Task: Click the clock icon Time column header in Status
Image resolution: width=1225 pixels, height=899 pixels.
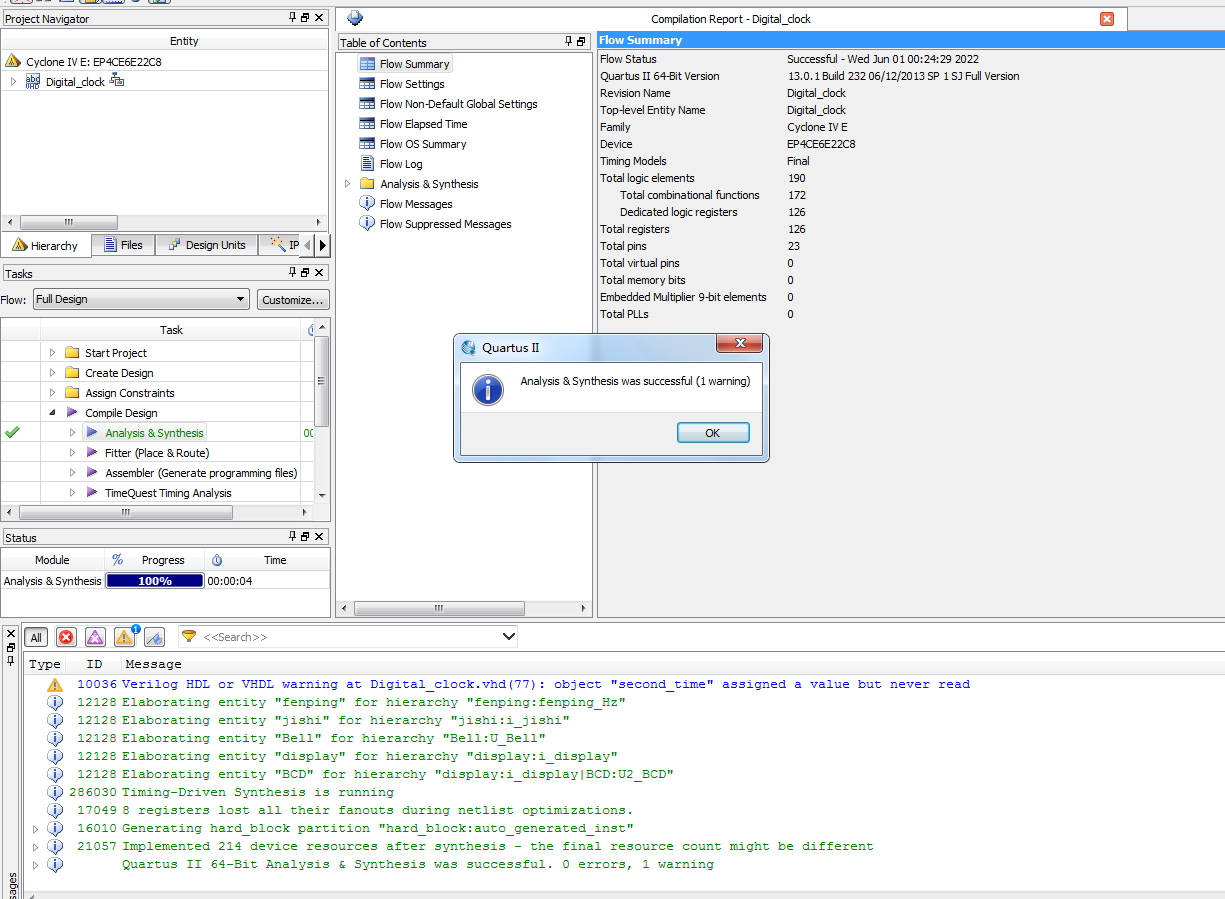Action: (217, 560)
